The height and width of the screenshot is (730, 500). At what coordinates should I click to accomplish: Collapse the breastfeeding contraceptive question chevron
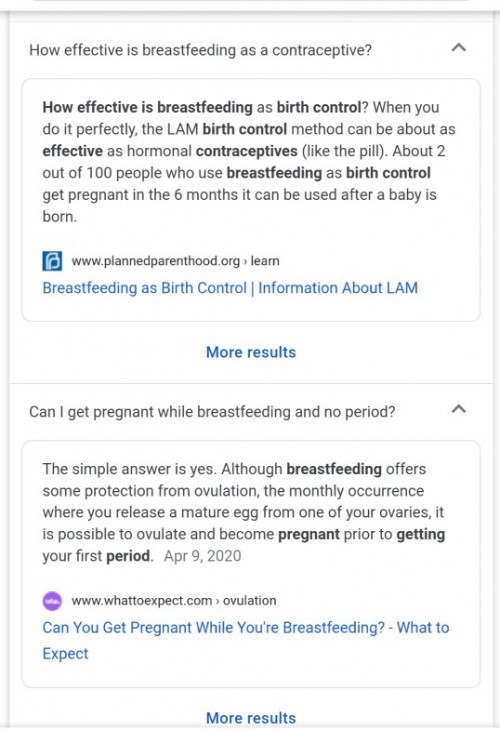[x=459, y=48]
